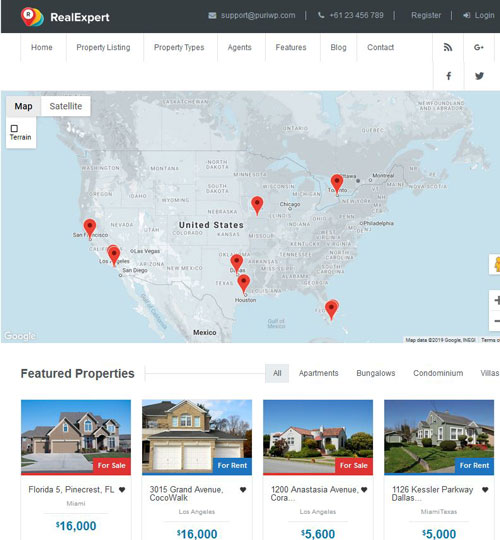The image size is (500, 540).
Task: Filter featured properties by Apartments
Action: (319, 373)
